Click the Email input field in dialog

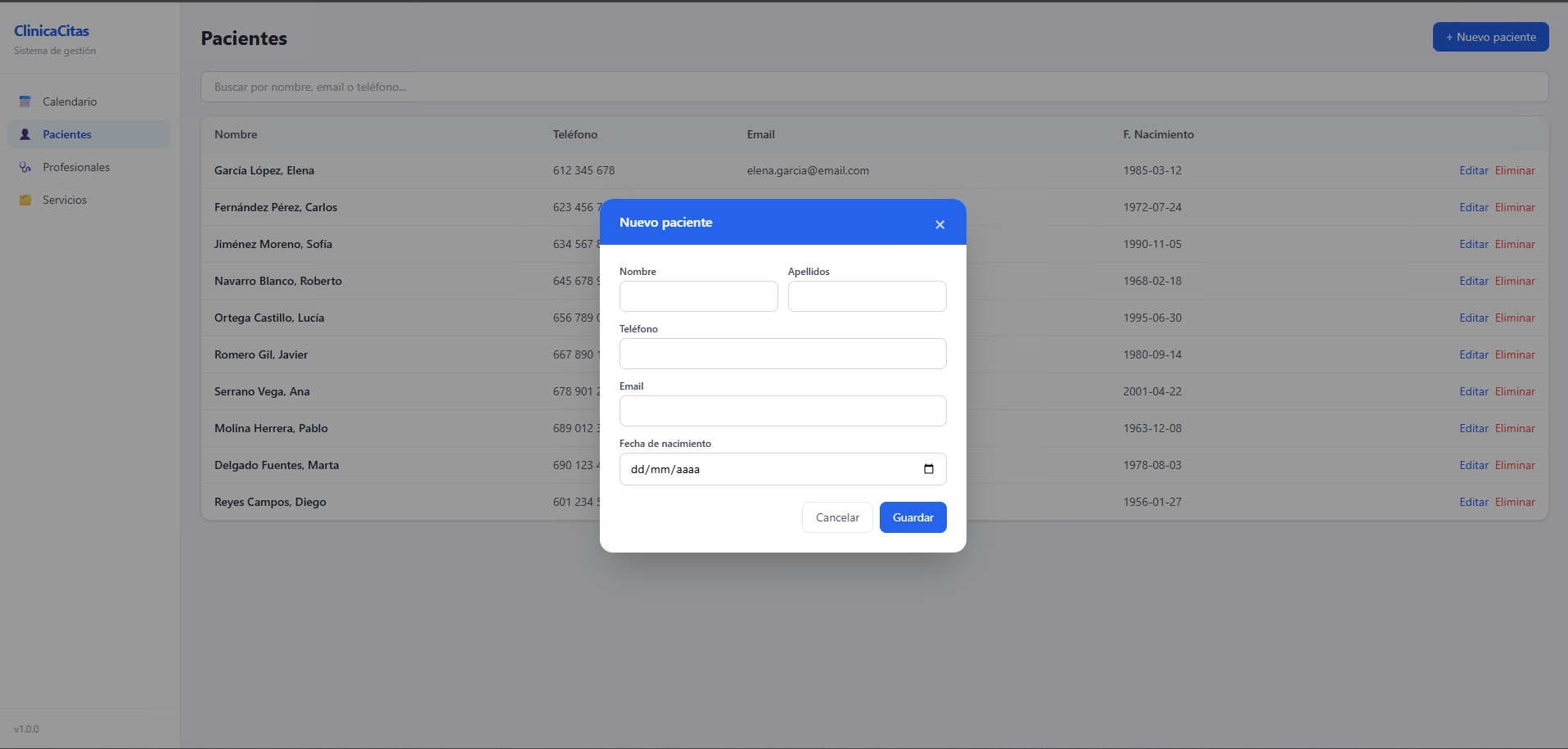pyautogui.click(x=782, y=411)
